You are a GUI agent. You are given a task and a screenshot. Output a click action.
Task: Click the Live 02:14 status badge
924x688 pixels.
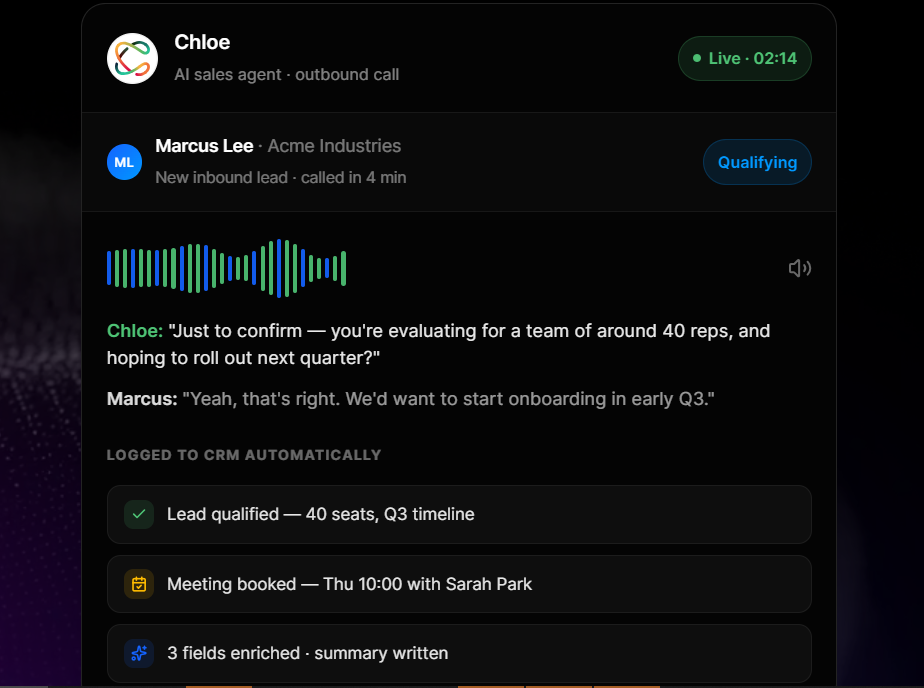(745, 58)
